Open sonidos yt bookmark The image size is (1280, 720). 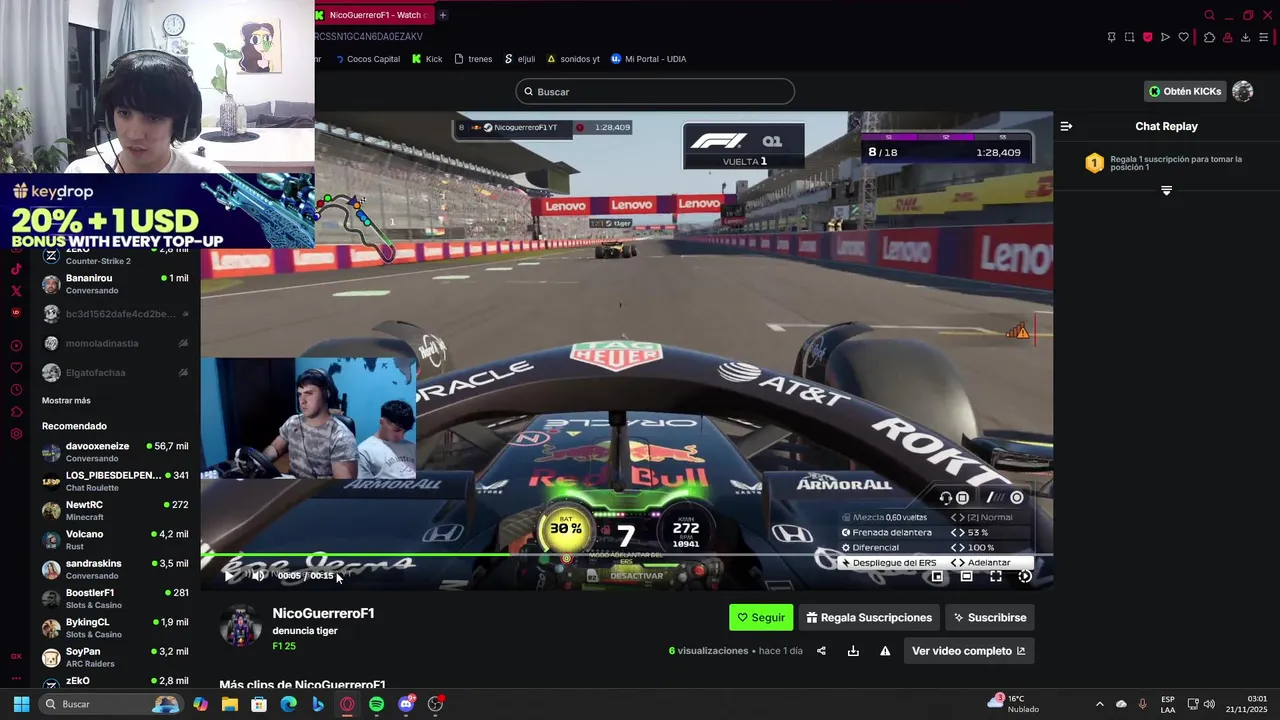coord(573,59)
